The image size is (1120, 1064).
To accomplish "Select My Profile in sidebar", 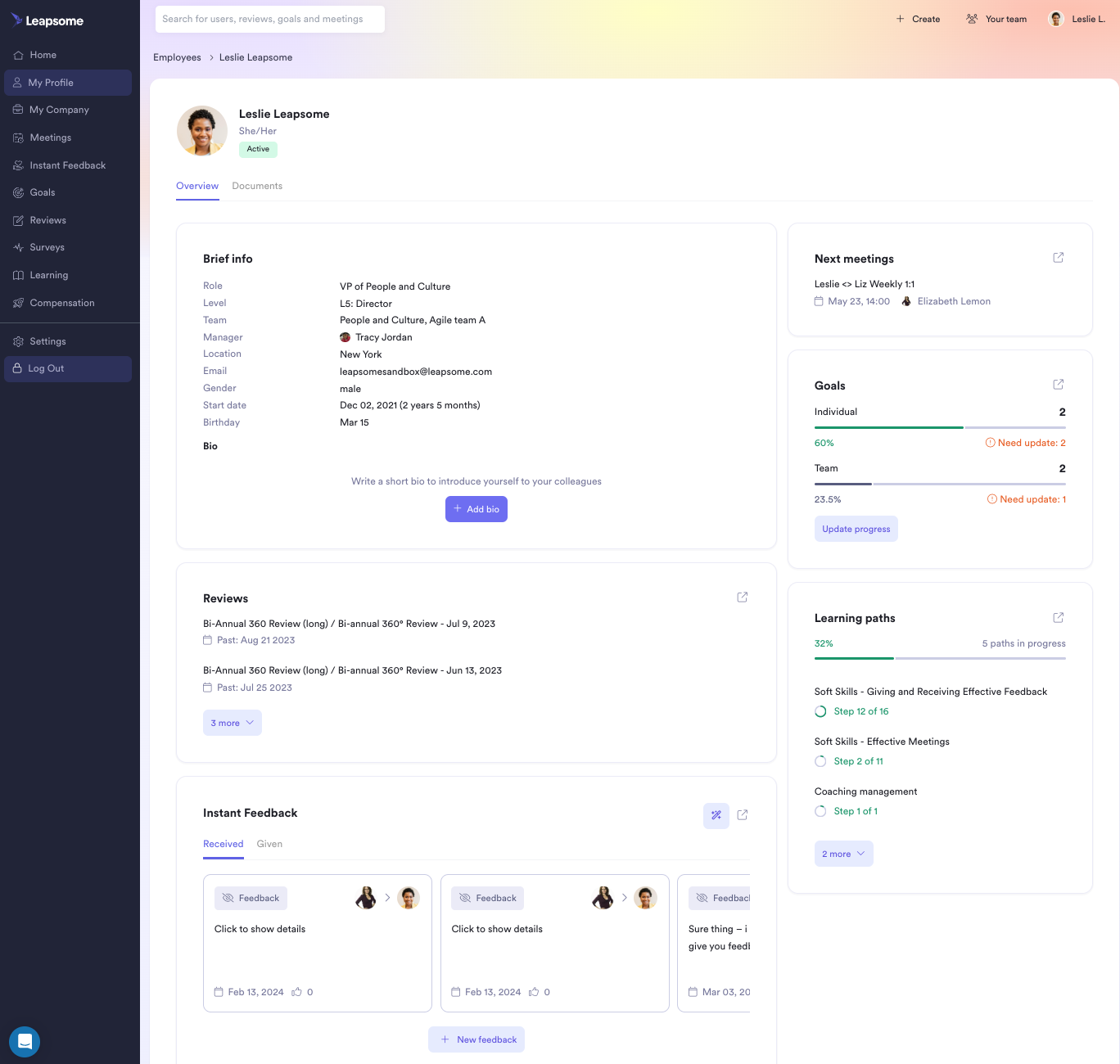I will pos(68,83).
